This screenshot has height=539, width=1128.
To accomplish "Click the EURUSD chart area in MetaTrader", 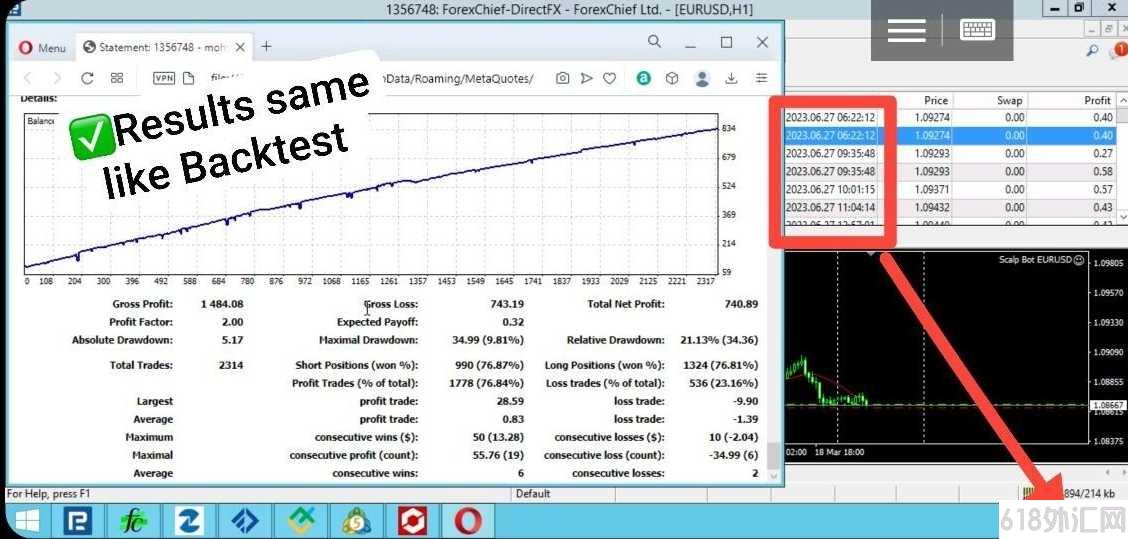I will point(937,348).
